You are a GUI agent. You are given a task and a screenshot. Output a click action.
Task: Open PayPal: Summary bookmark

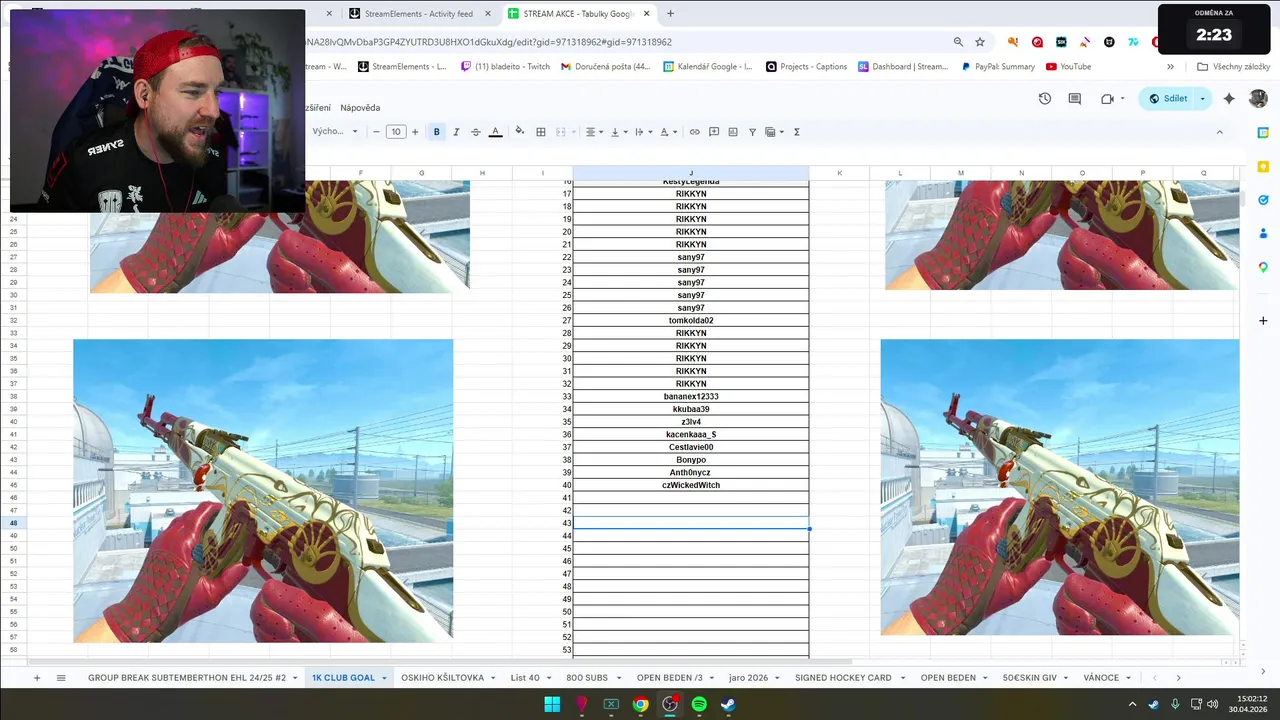[998, 67]
